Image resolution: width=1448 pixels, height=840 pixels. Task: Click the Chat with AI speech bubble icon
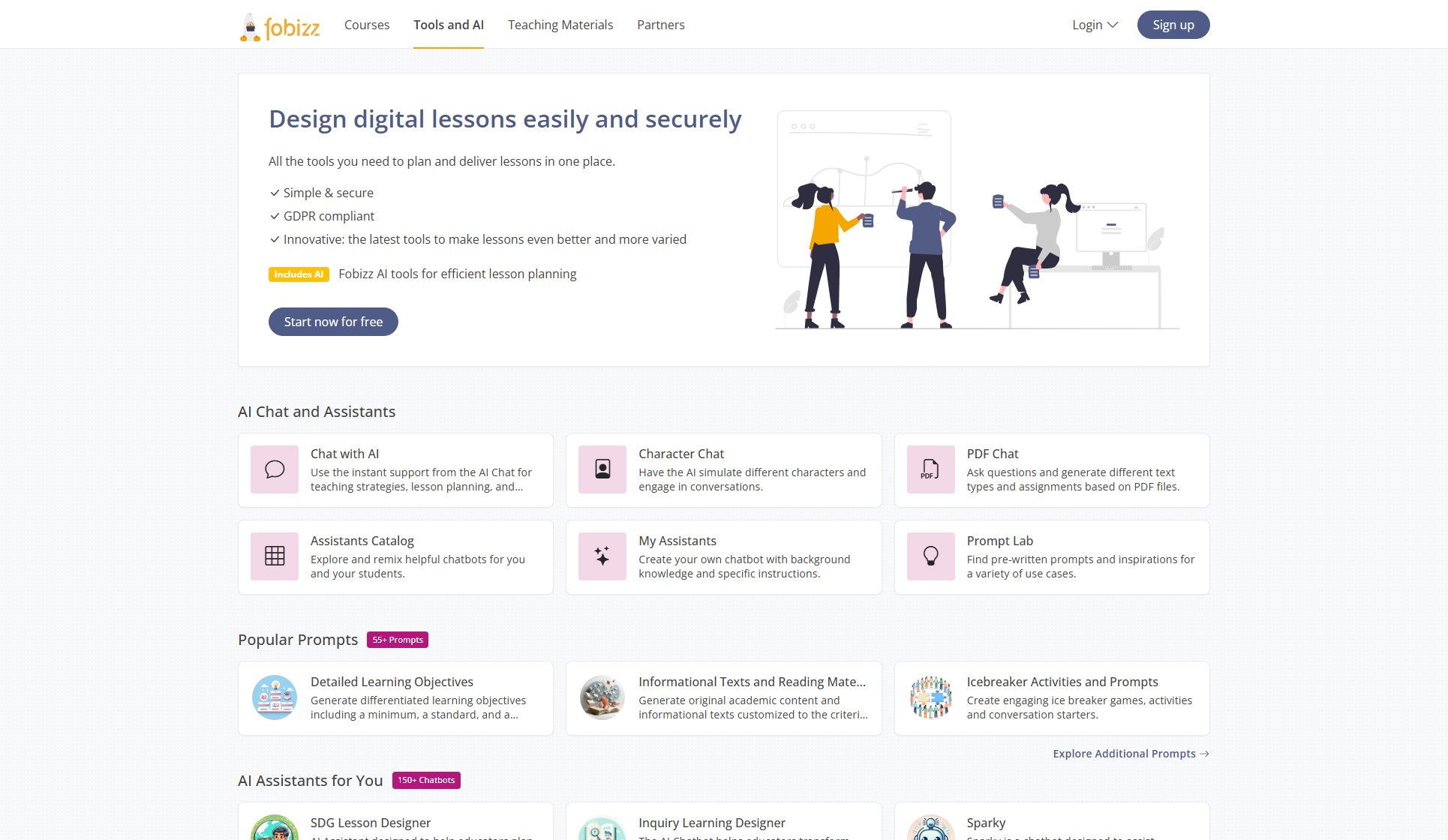(x=274, y=469)
